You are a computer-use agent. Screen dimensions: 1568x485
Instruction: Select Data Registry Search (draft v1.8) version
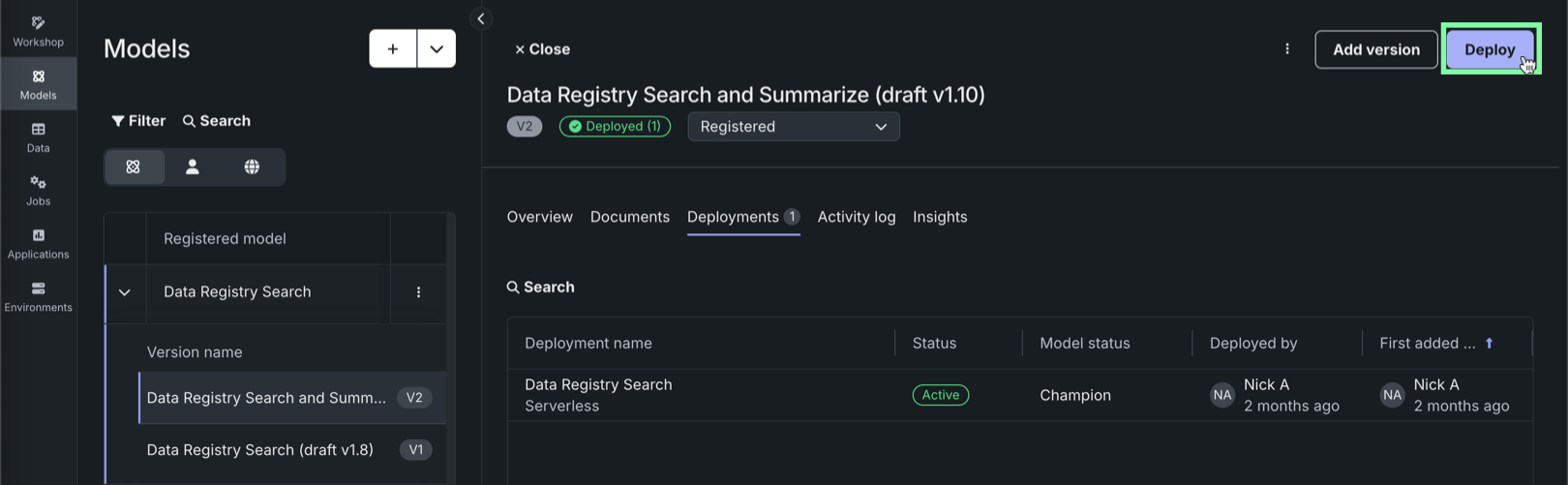[x=259, y=450]
